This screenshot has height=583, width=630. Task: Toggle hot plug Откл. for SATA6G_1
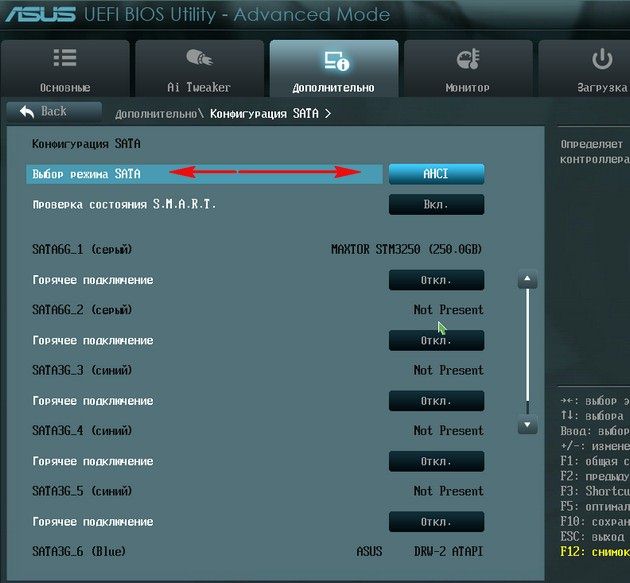(x=436, y=280)
